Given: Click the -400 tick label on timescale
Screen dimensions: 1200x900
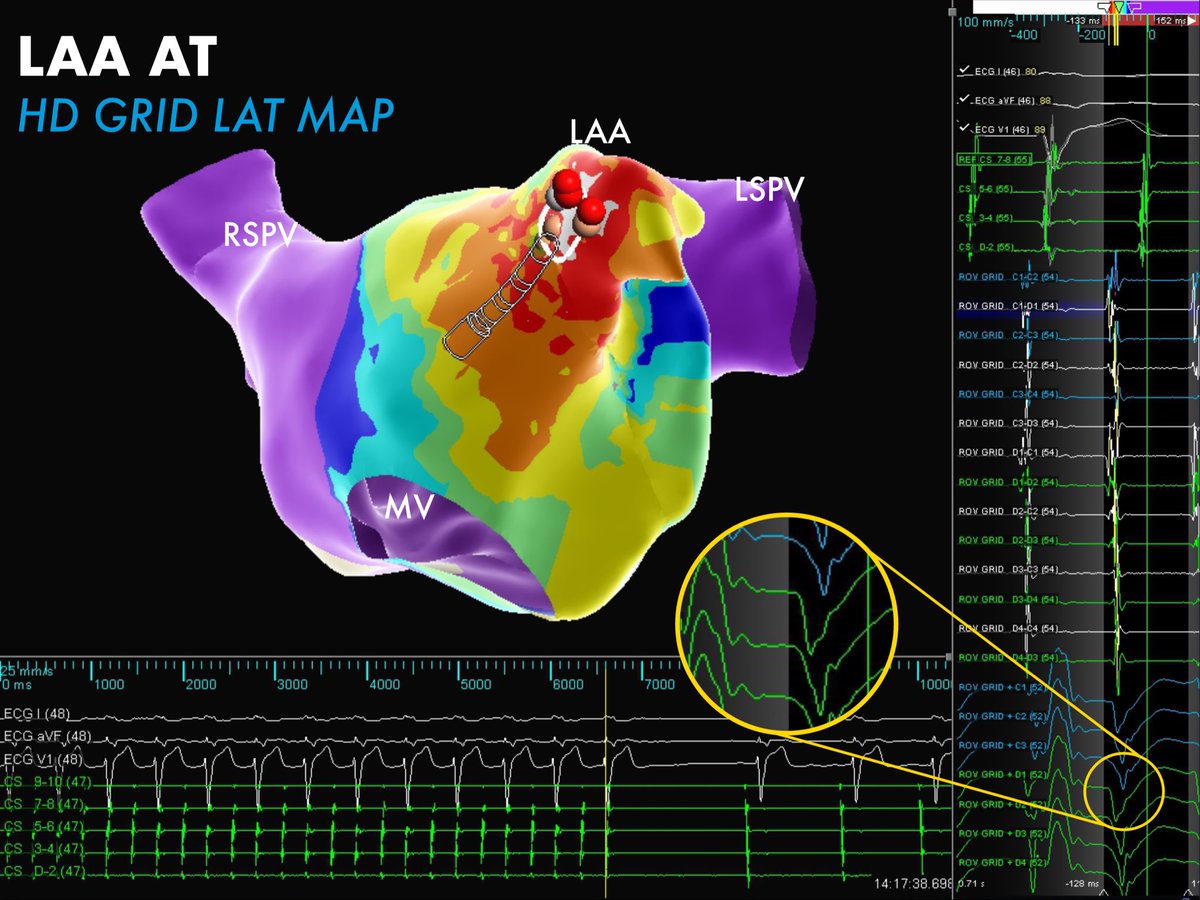Looking at the screenshot, I should [x=1024, y=35].
